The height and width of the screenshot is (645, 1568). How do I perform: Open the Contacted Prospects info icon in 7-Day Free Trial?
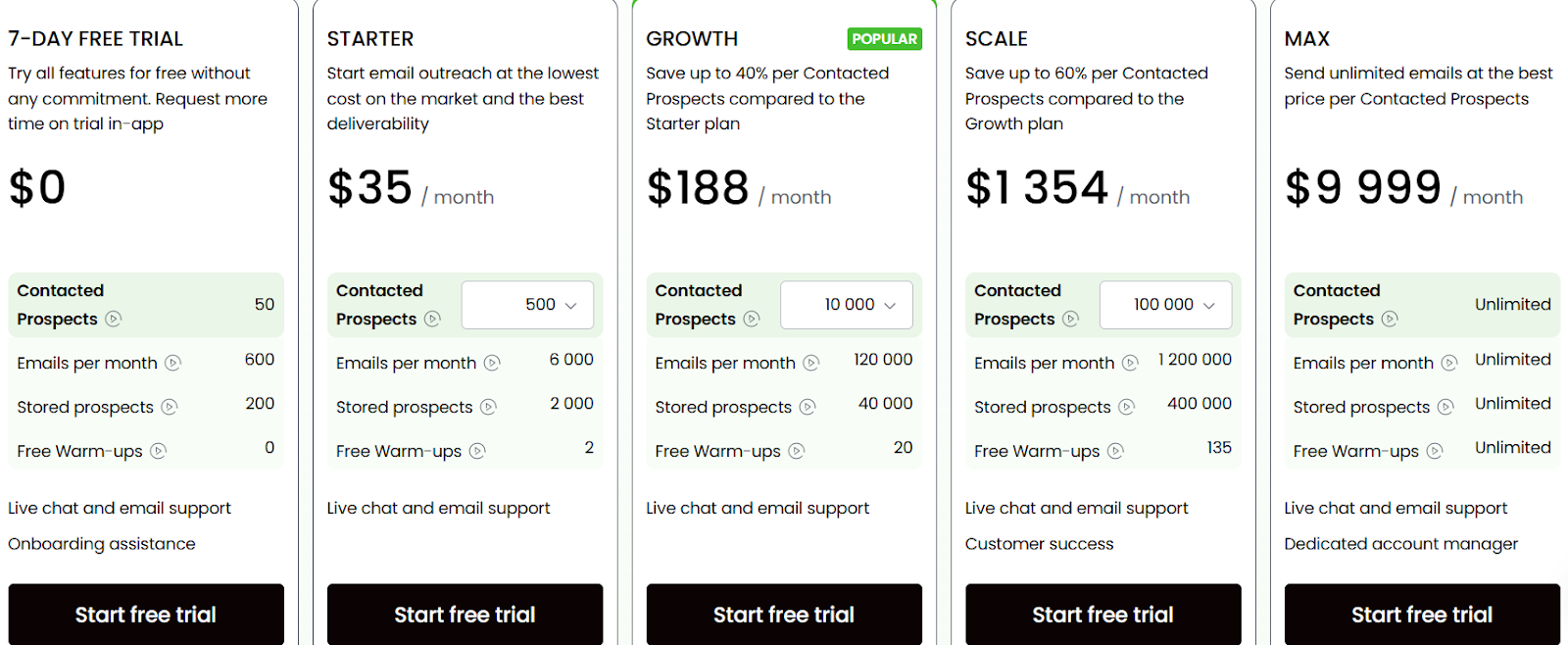coord(114,320)
